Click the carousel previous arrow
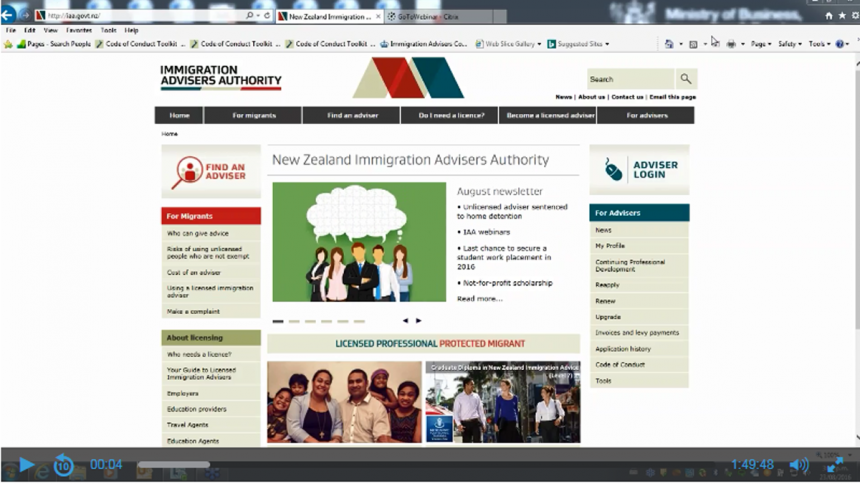860x484 pixels. [405, 320]
